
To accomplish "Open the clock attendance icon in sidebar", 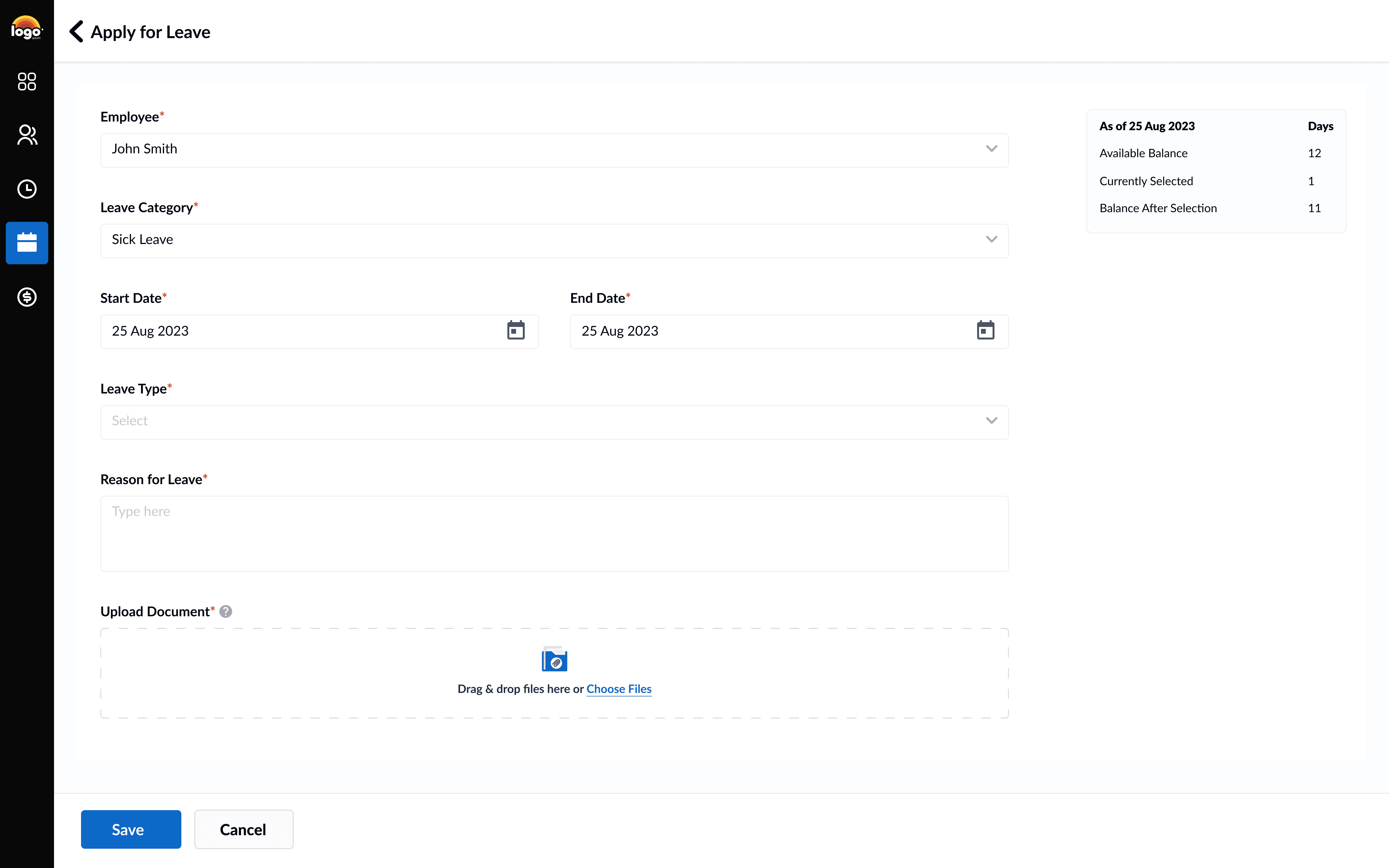I will coord(27,189).
